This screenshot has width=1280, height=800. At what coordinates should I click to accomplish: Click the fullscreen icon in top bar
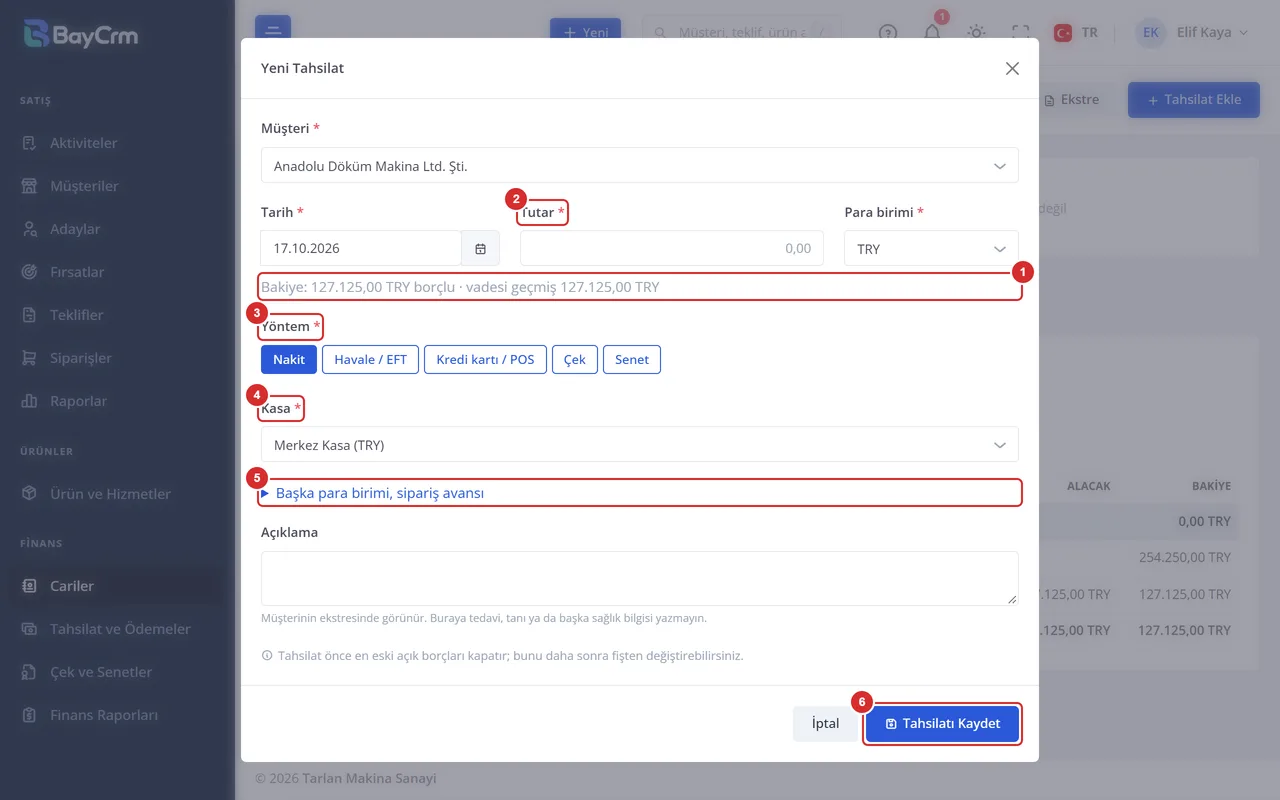pyautogui.click(x=1021, y=32)
